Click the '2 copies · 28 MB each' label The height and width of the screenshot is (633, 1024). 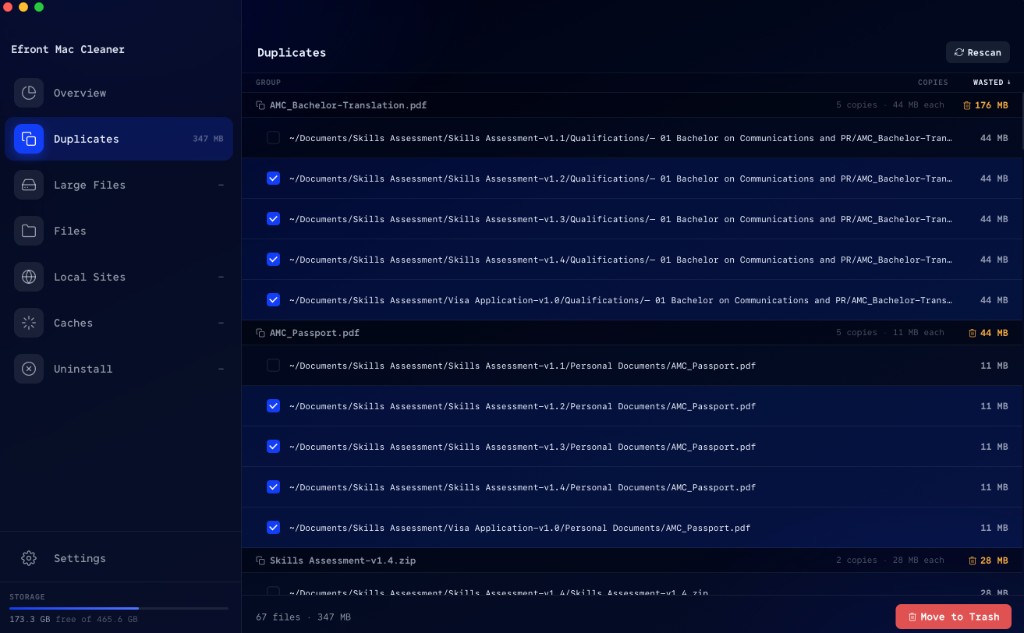[x=890, y=560]
